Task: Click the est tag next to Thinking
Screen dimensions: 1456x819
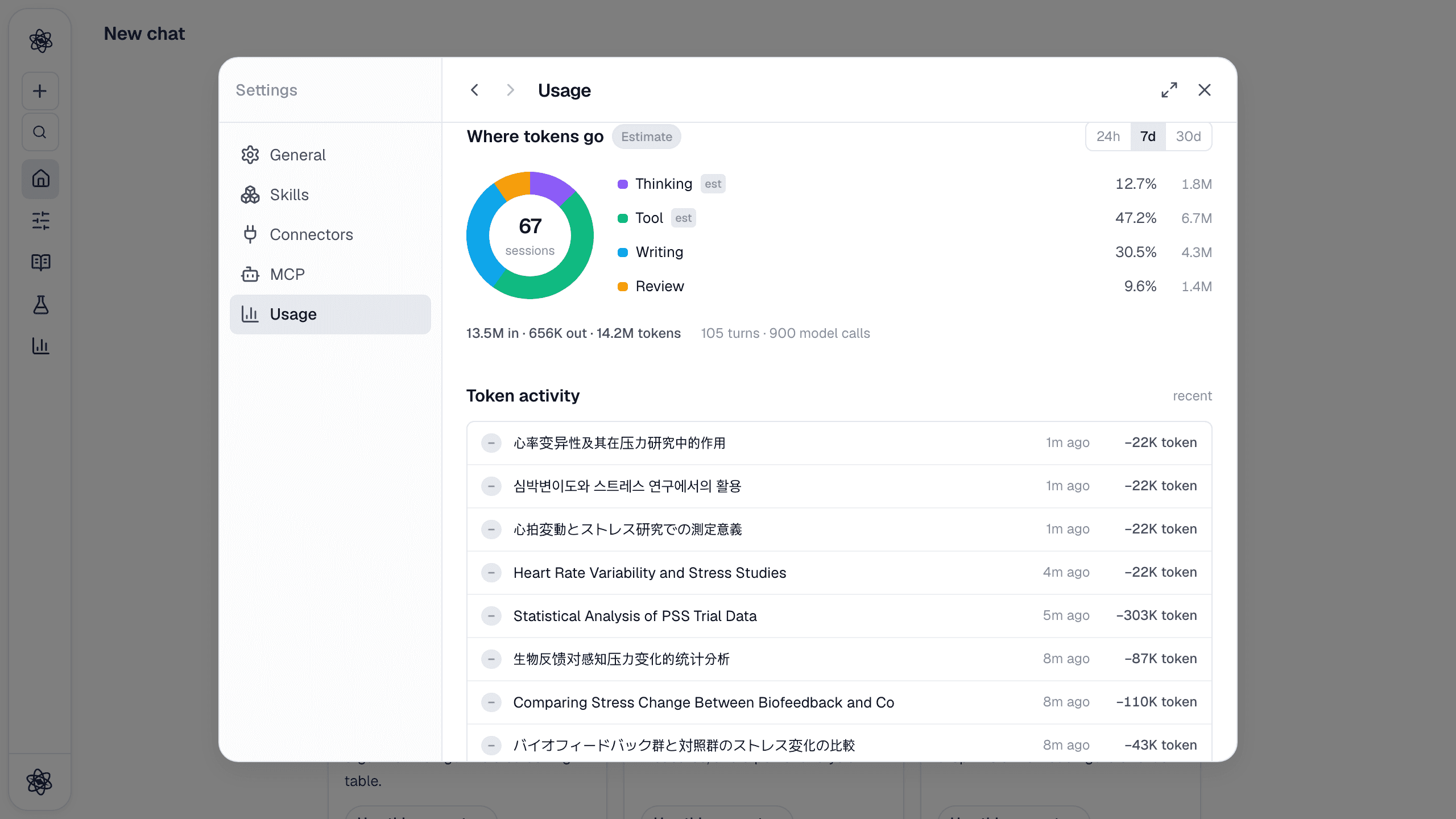Action: pos(713,184)
